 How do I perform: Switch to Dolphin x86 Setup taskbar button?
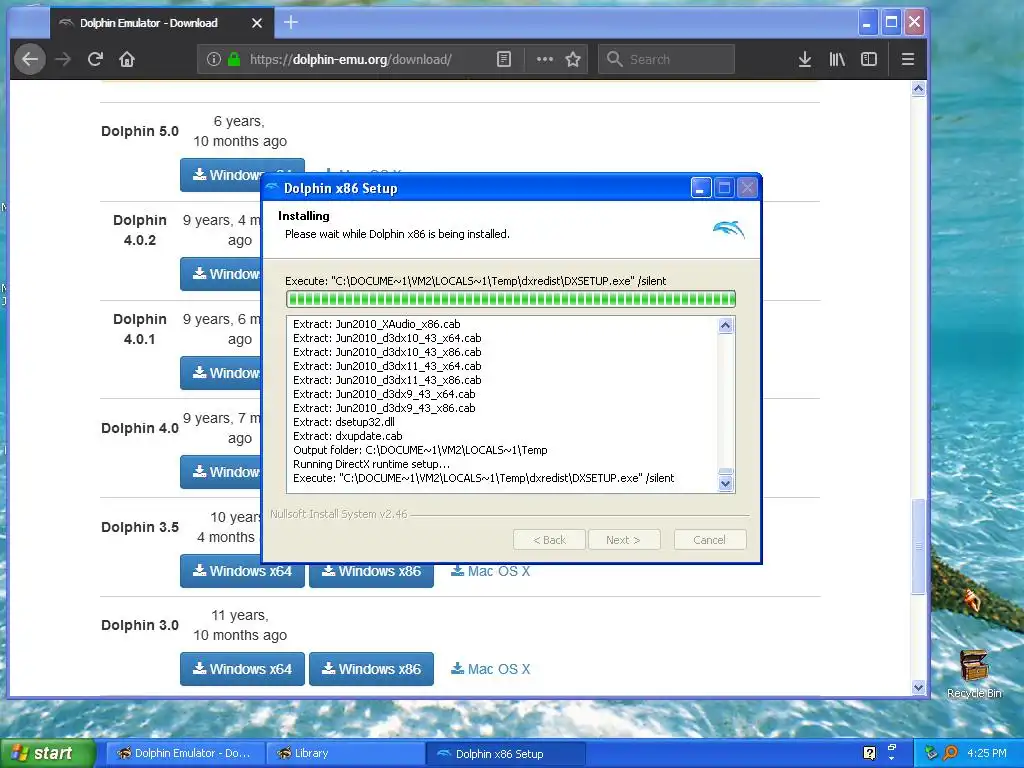(505, 754)
